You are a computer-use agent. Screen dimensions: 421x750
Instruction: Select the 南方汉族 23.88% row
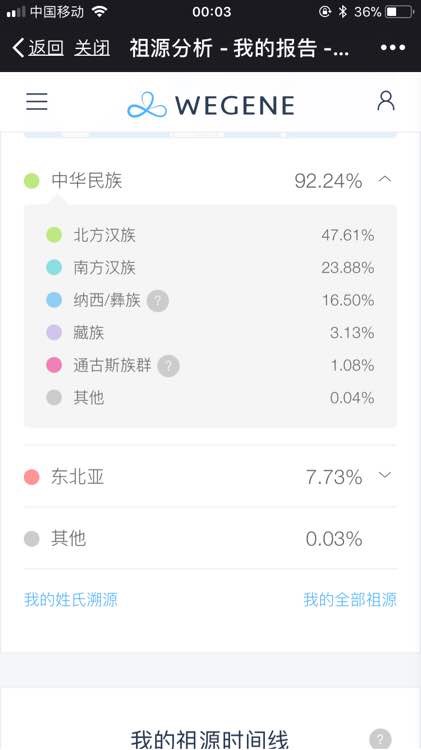pos(210,267)
